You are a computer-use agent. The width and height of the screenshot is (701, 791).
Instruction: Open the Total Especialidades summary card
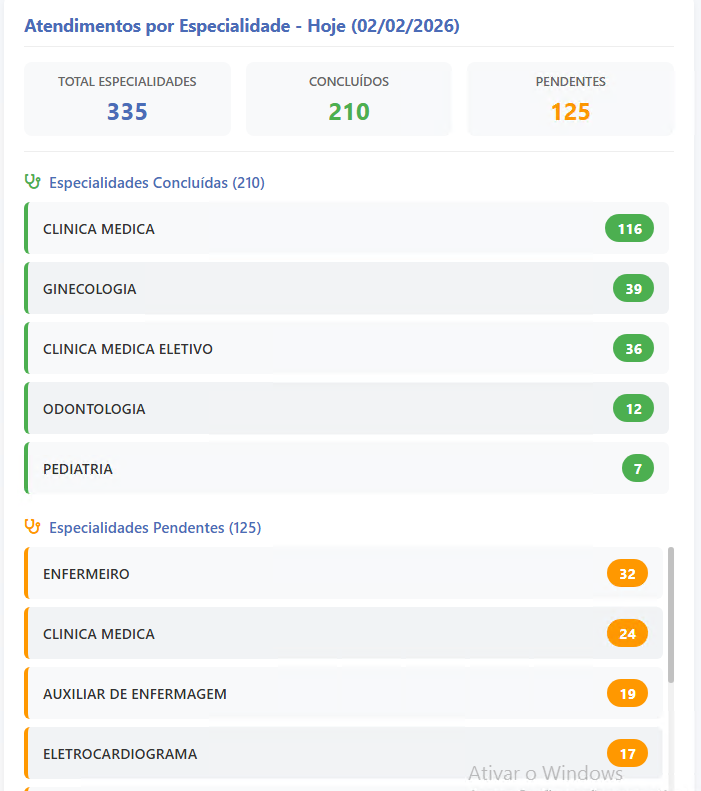[x=127, y=99]
